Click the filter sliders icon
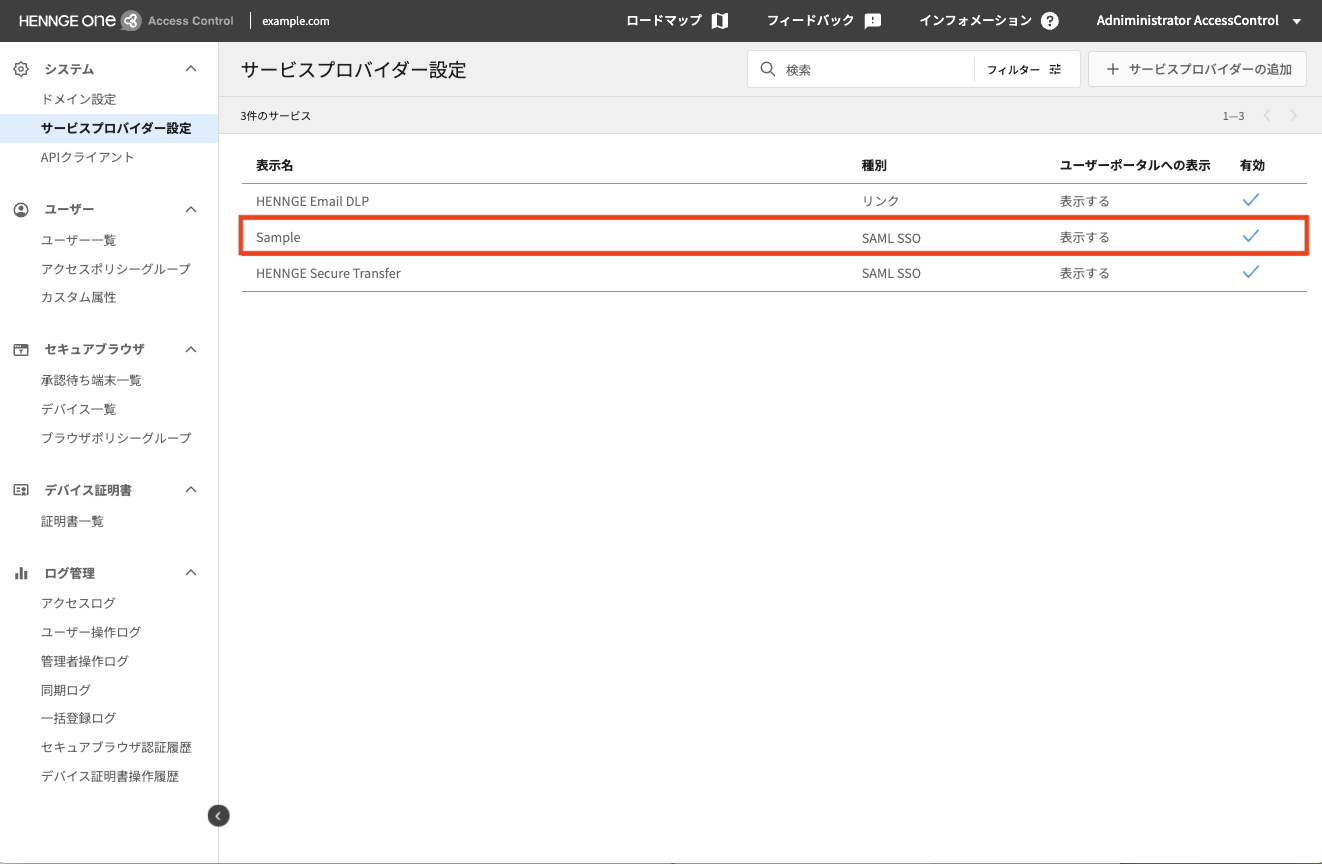The image size is (1322, 864). pos(1055,70)
